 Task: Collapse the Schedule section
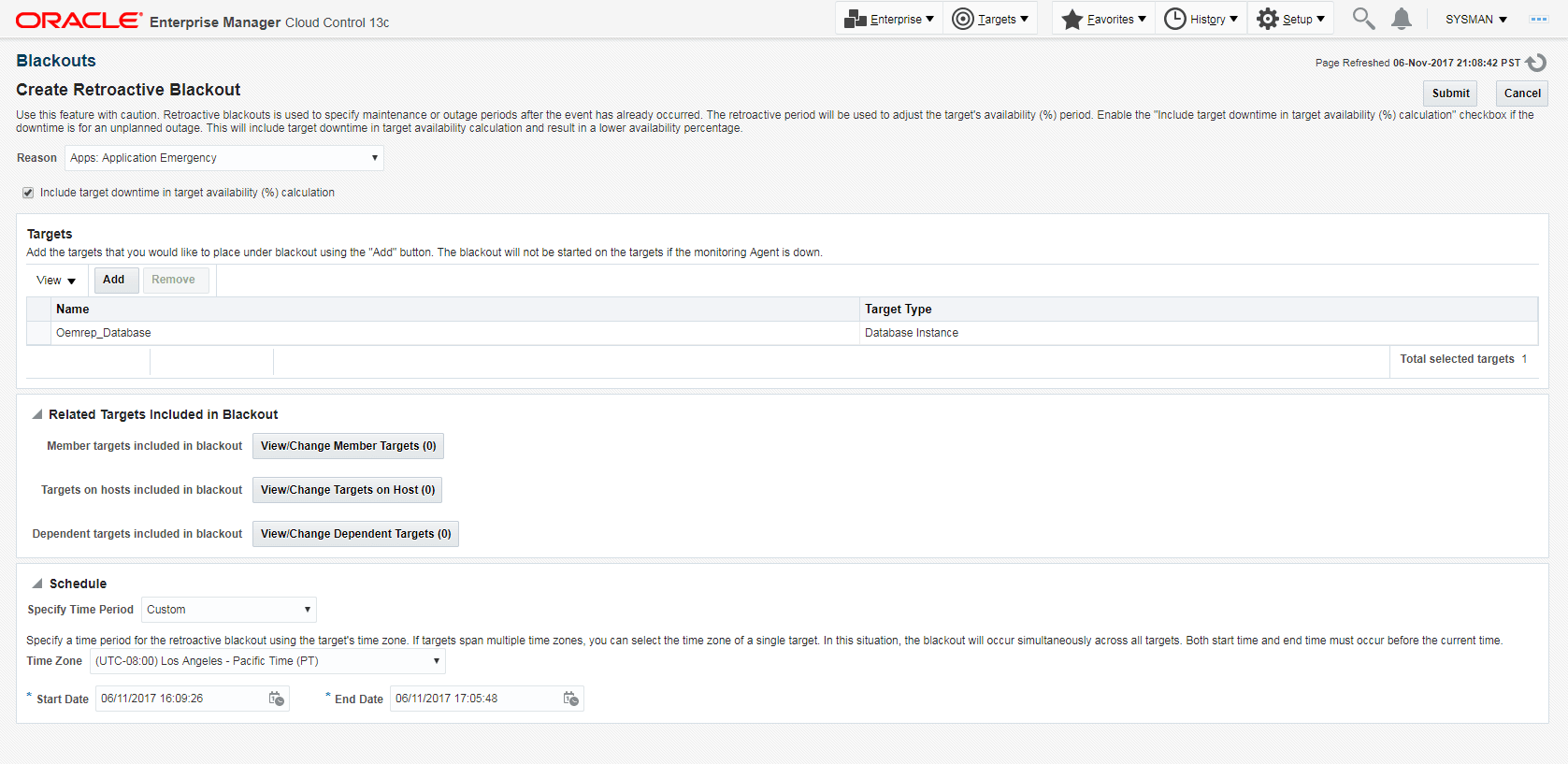pos(37,584)
